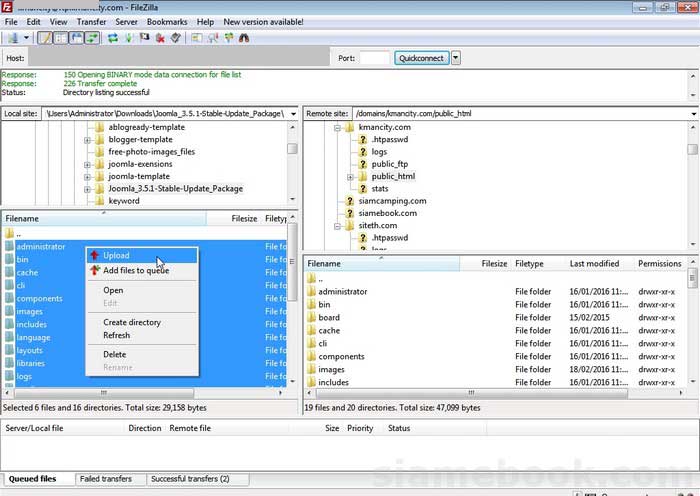Collapse the kmancity.com remote tree node

click(338, 128)
